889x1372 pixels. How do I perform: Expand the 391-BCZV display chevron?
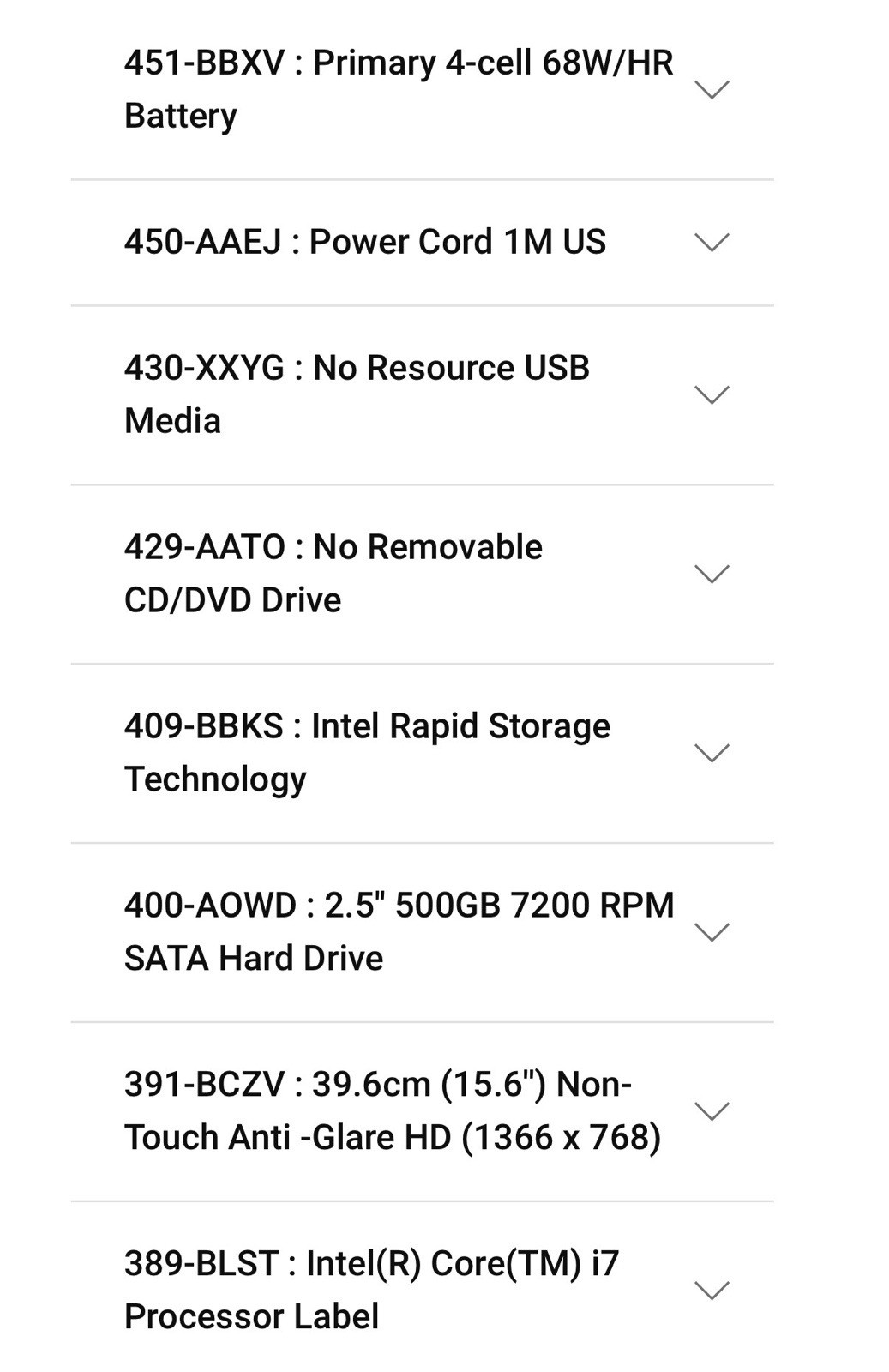712,1111
